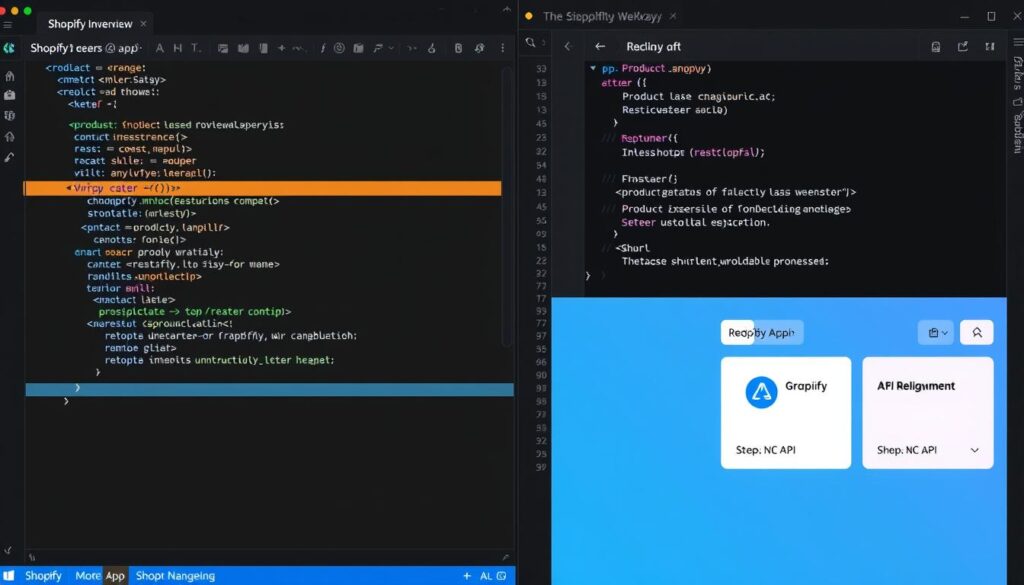Click the circled clock icon in left editor toolbar
This screenshot has height=585, width=1024.
[x=339, y=48]
